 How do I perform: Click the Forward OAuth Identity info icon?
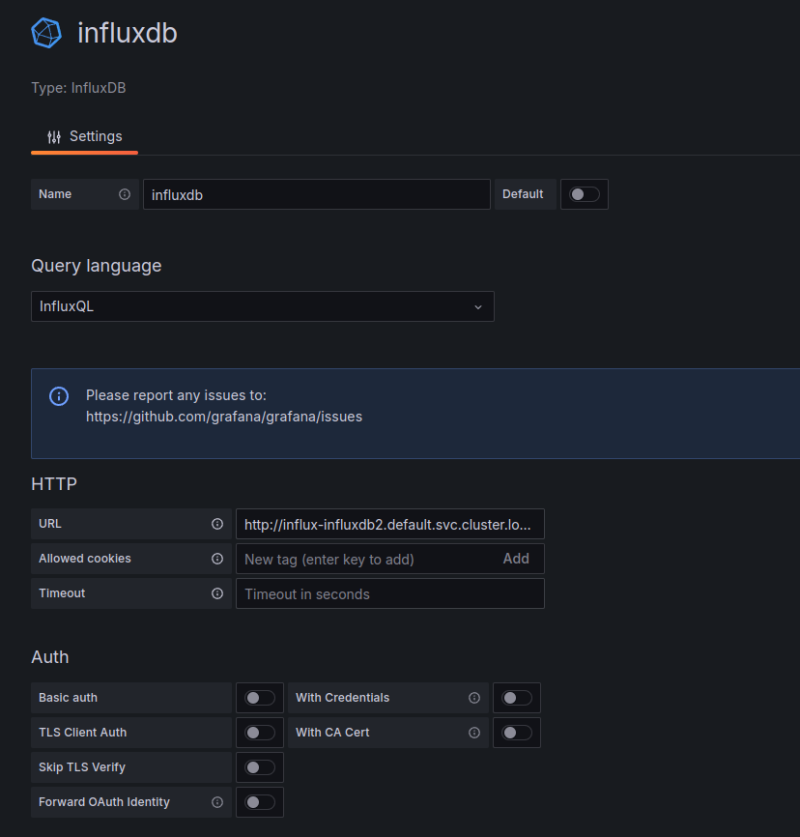click(217, 802)
